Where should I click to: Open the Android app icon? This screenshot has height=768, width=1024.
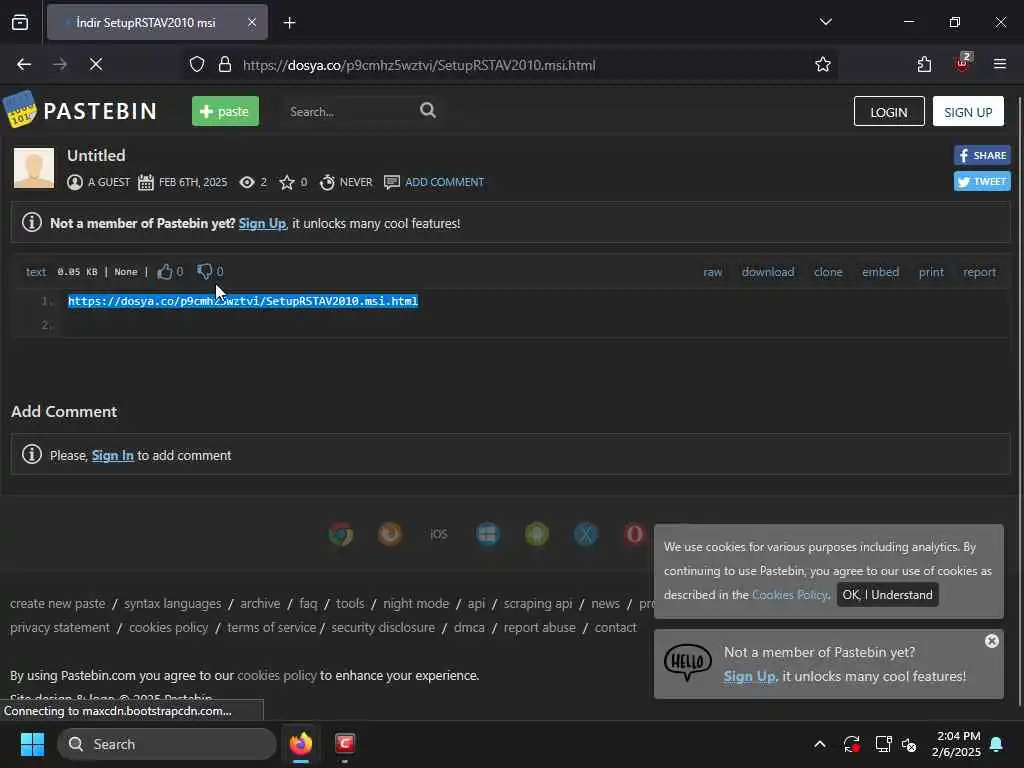(x=537, y=534)
